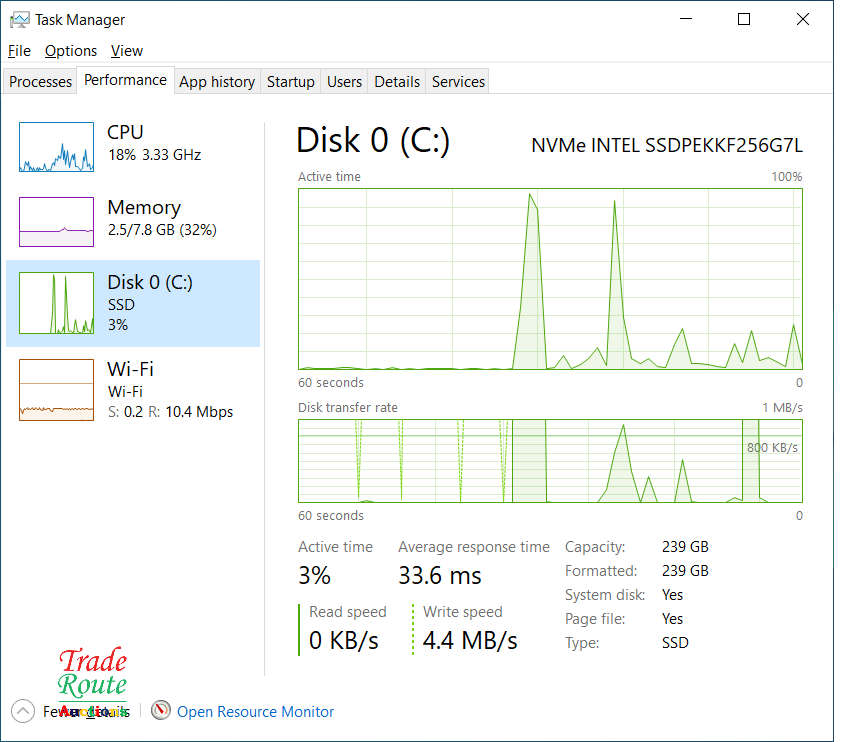This screenshot has width=843, height=742.
Task: Go to the Users tab
Action: (345, 82)
